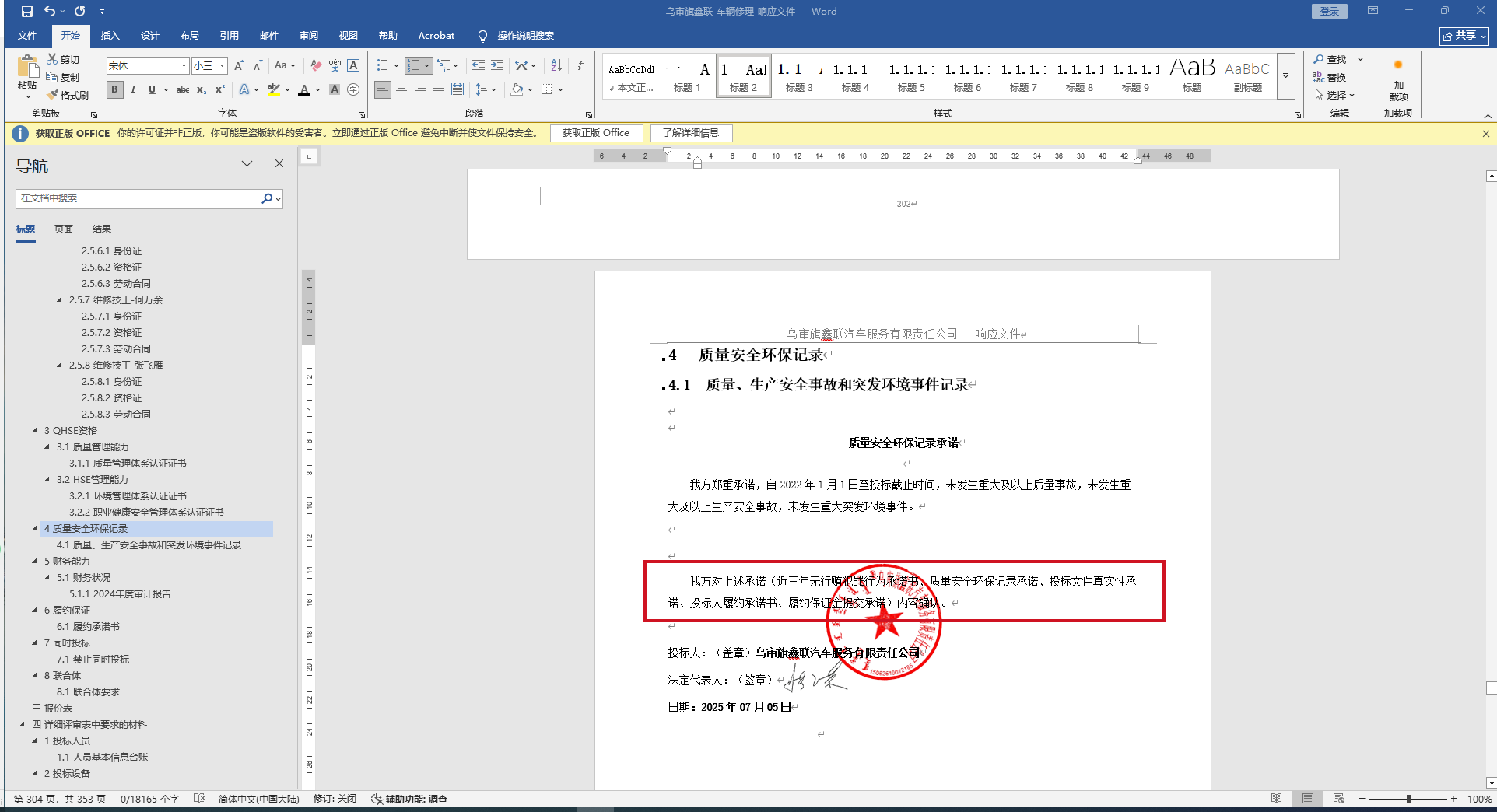Open the phonetic guide (wén) tool

335,65
